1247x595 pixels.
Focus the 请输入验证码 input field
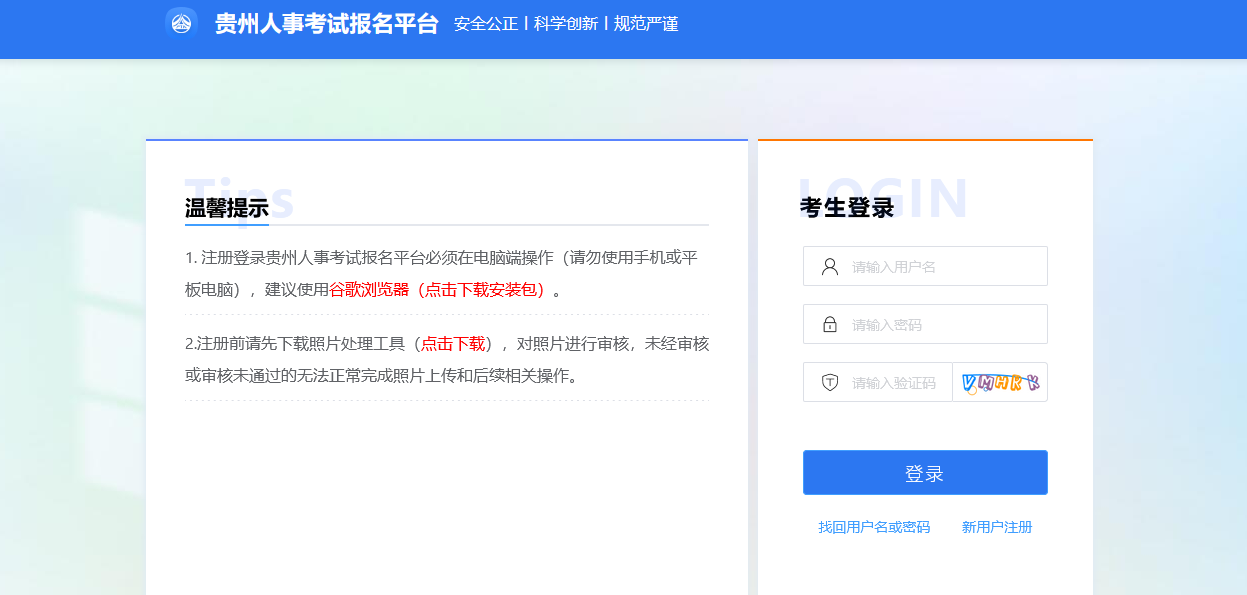click(x=895, y=383)
